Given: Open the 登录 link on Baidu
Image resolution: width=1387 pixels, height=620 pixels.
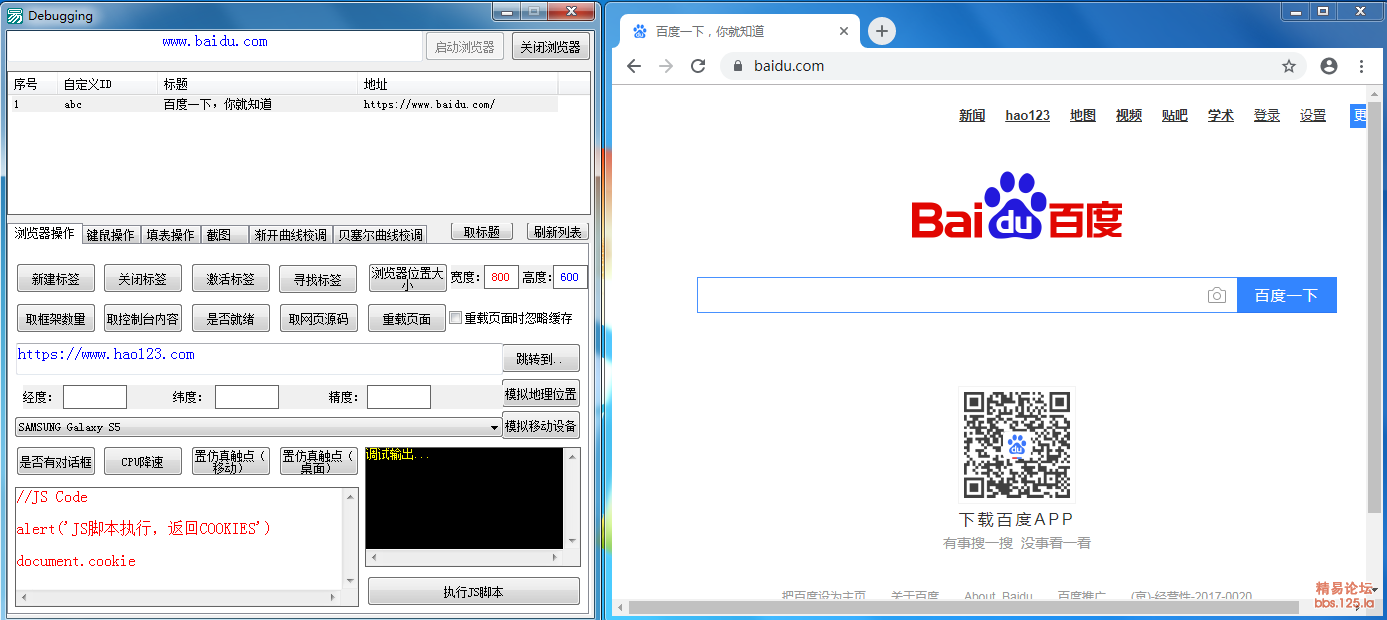Looking at the screenshot, I should pyautogui.click(x=1267, y=115).
